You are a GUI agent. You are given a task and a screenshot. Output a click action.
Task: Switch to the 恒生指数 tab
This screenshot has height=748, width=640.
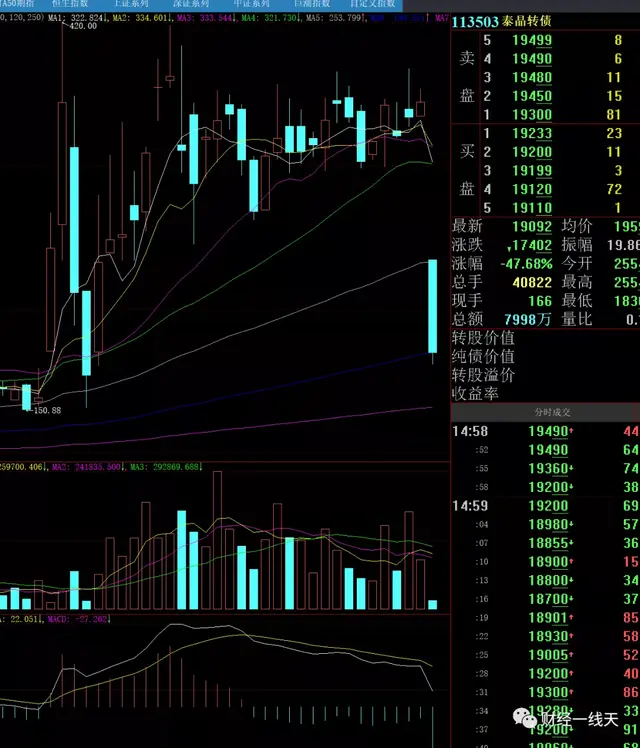coord(70,4)
